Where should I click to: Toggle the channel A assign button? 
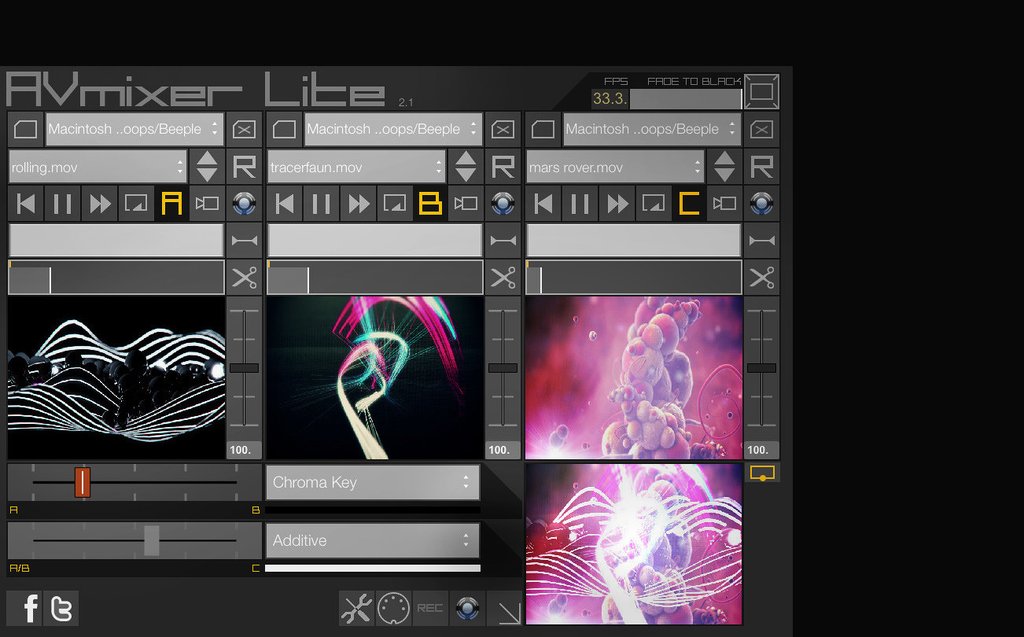[172, 204]
